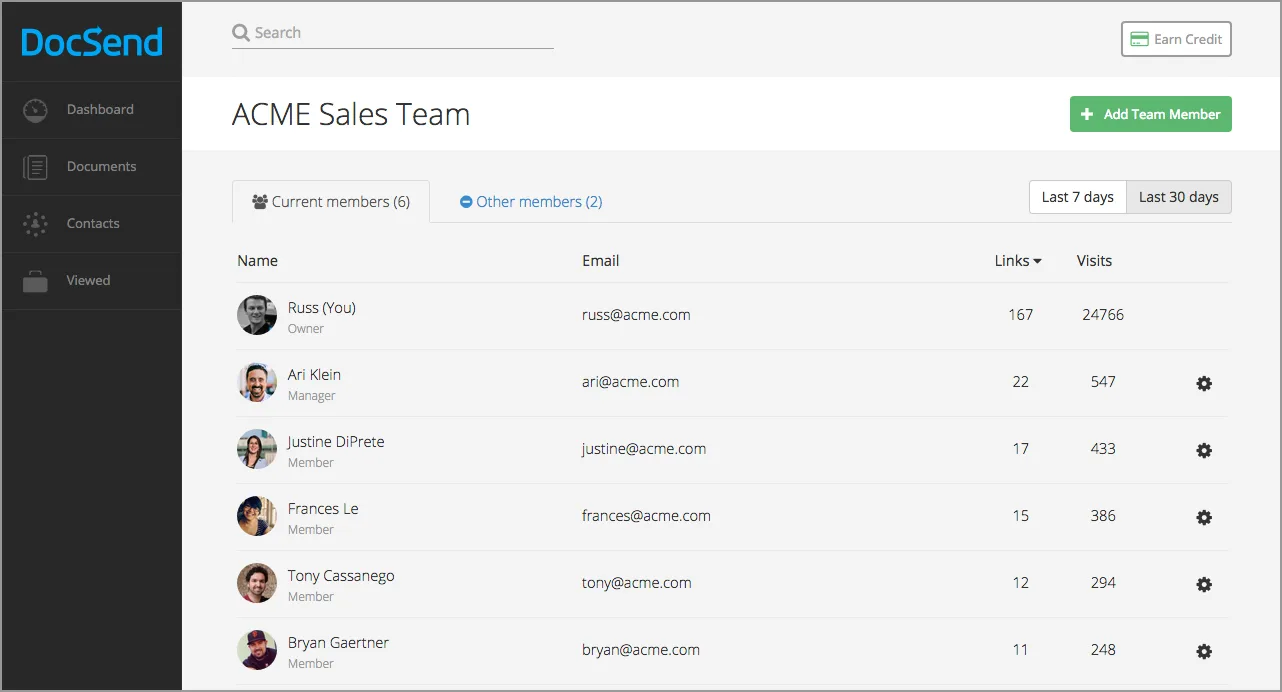Open settings gear for Ari Klein
This screenshot has width=1282, height=692.
[x=1204, y=383]
